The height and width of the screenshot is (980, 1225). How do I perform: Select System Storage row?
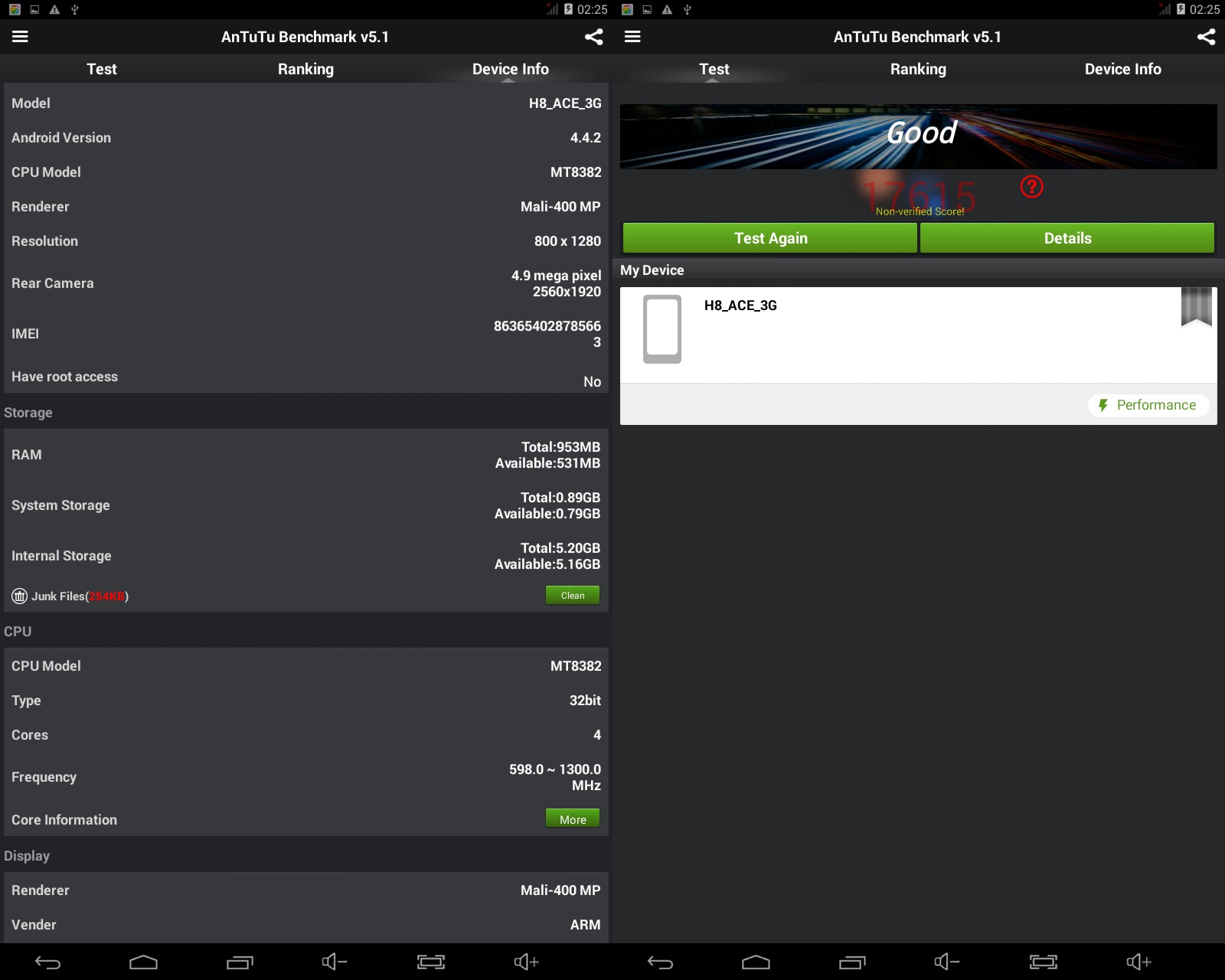coord(306,505)
